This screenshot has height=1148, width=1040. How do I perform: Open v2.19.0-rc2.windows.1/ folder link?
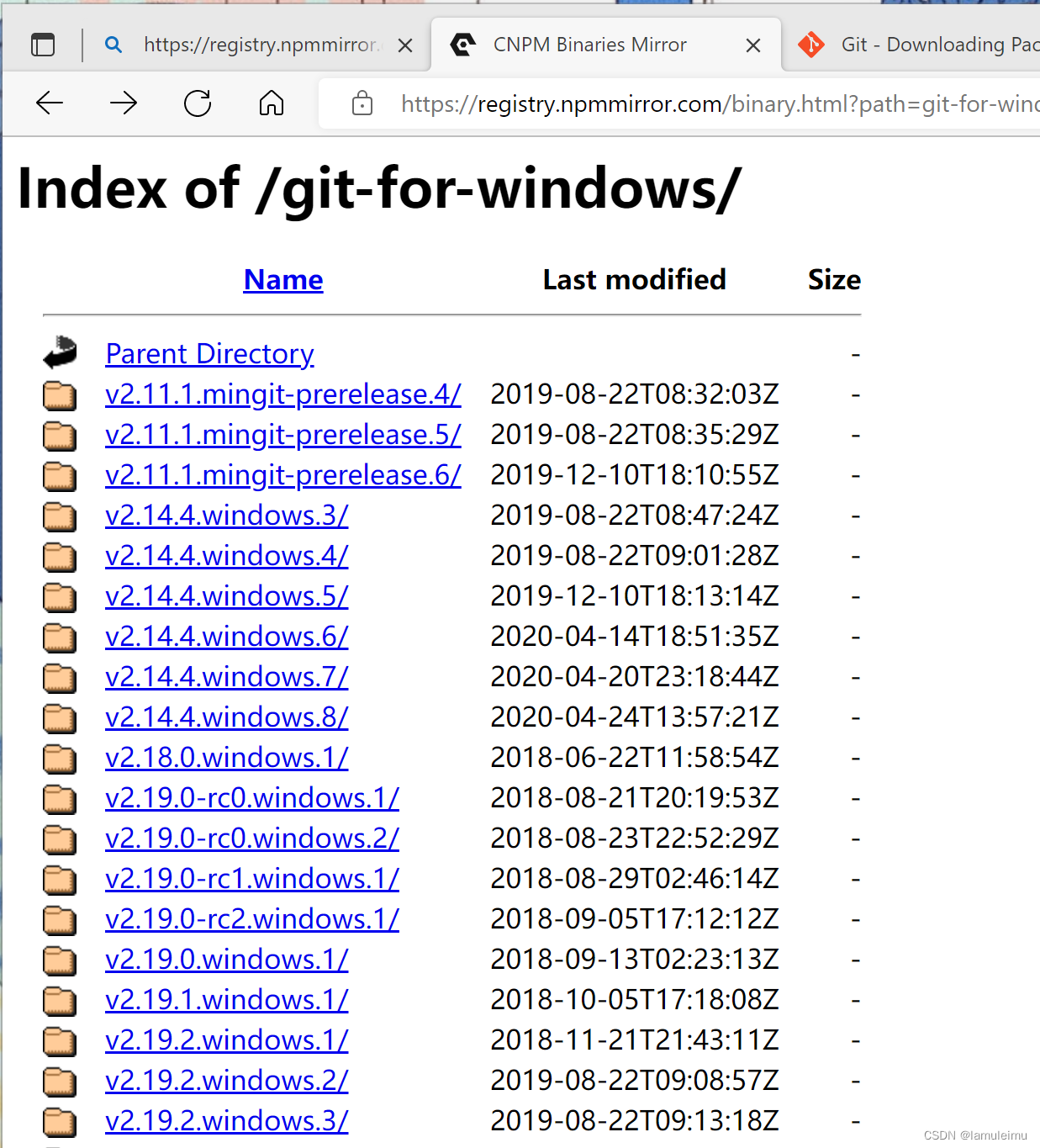[x=252, y=919]
